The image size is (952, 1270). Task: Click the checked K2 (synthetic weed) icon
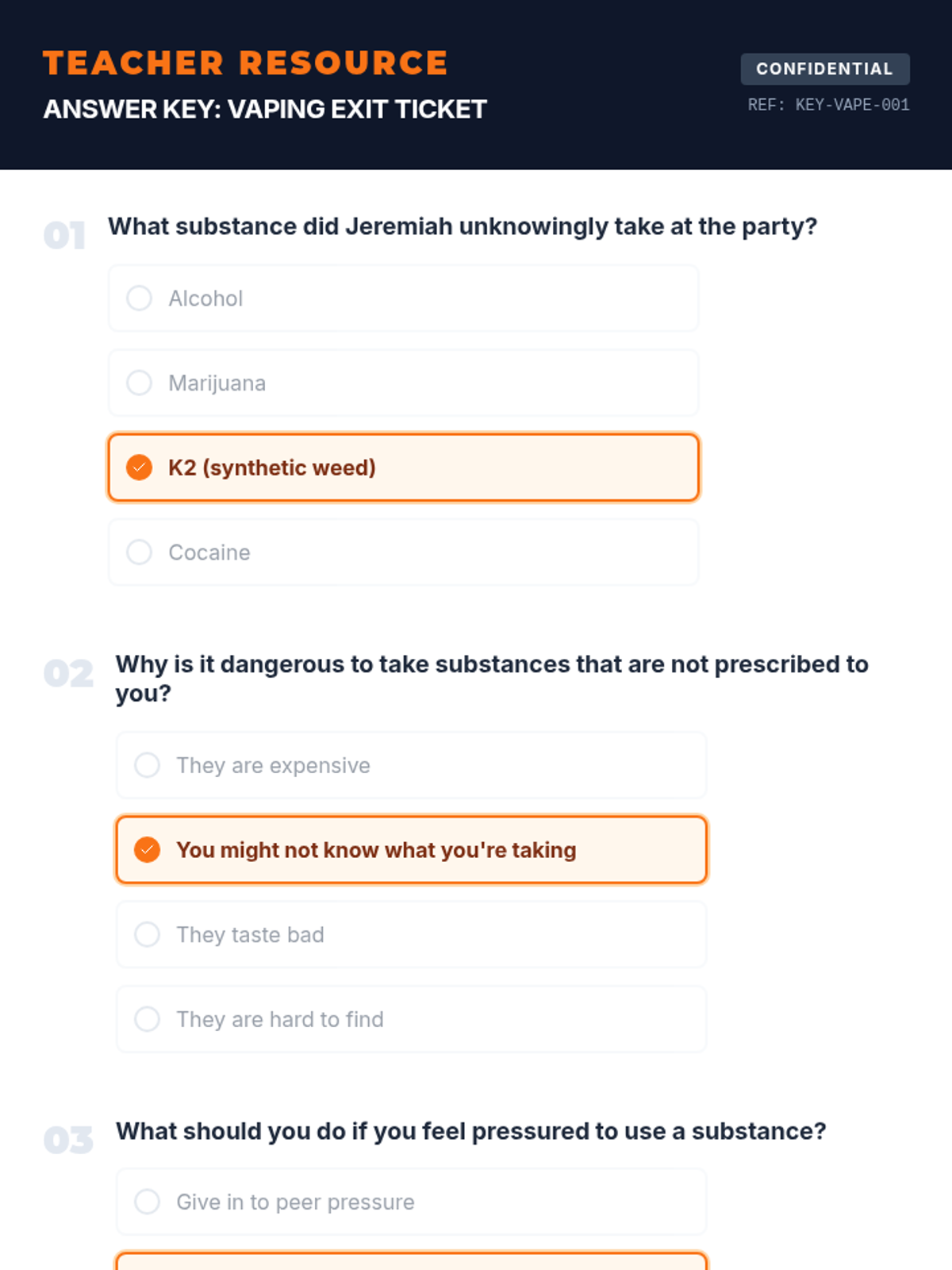tap(140, 468)
